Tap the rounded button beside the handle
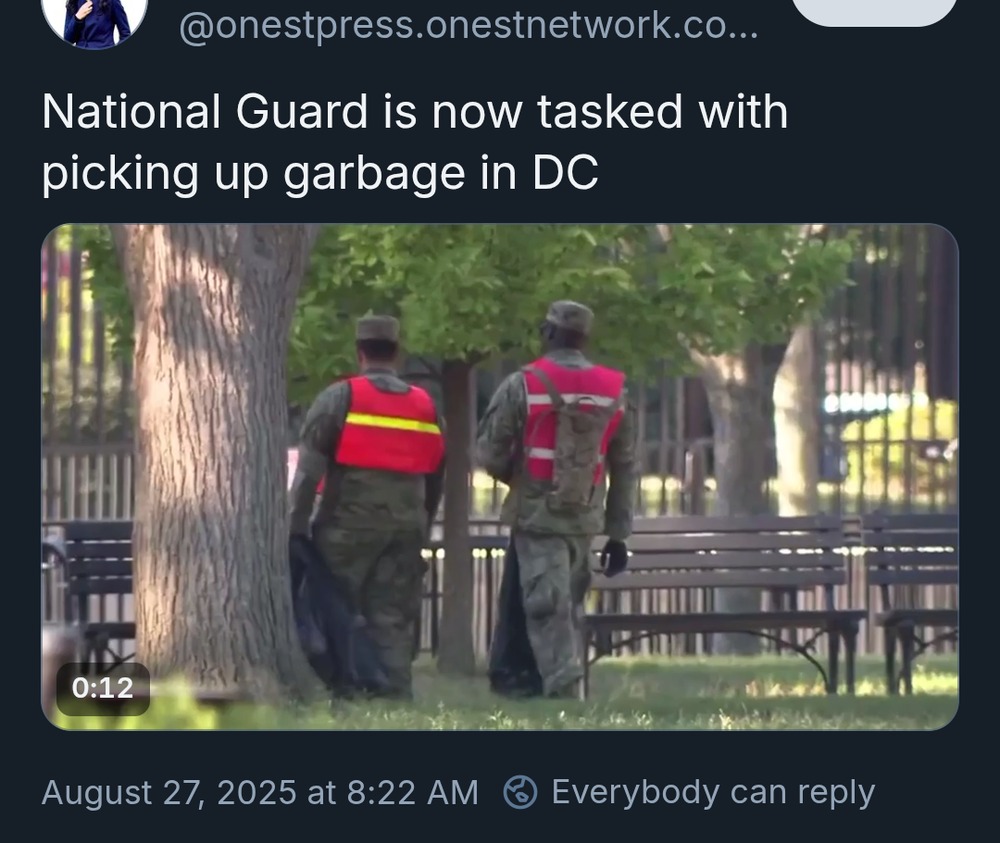1000x843 pixels. point(874,10)
